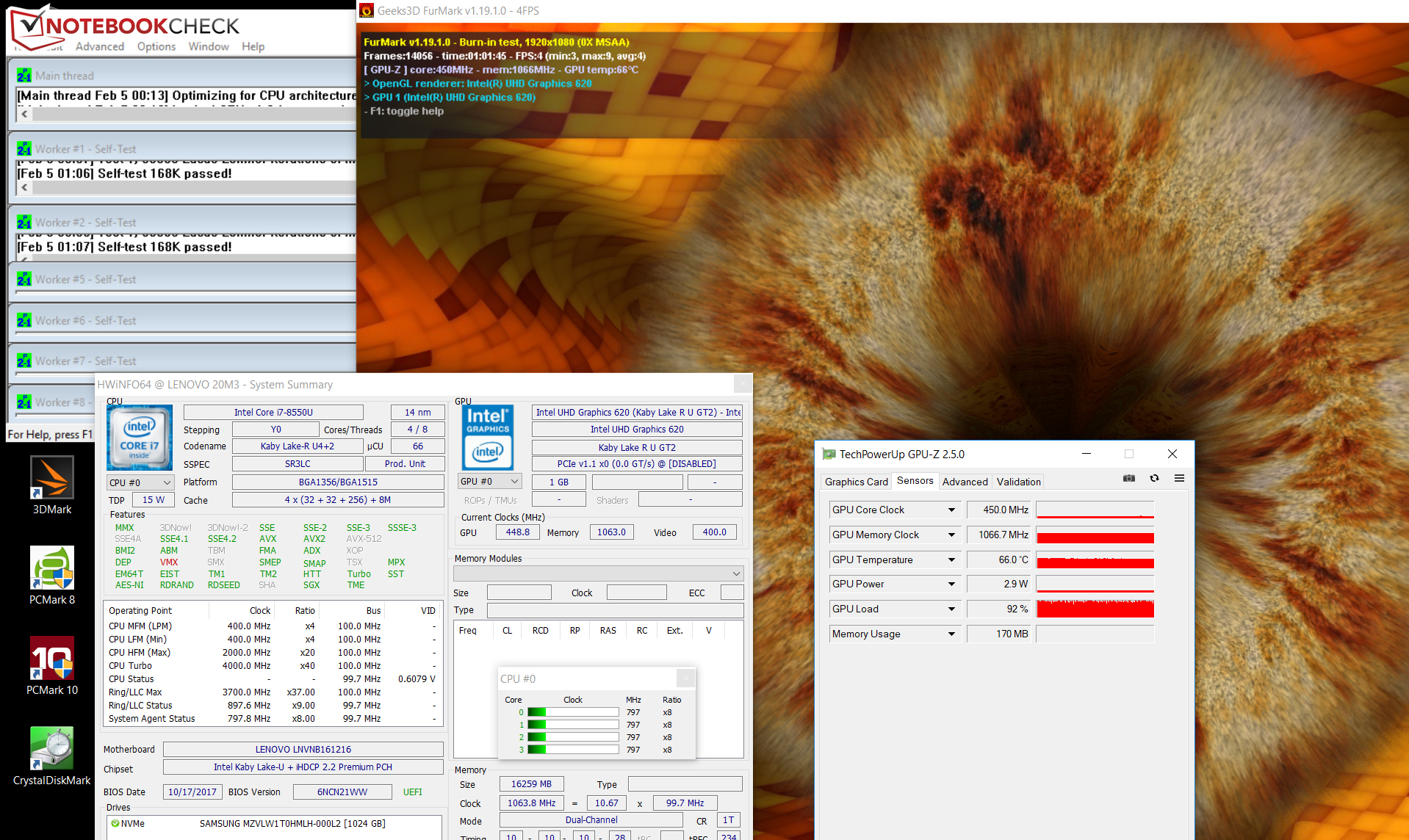The image size is (1409, 840).
Task: Open the GPU Load sensor dropdown
Action: click(951, 609)
